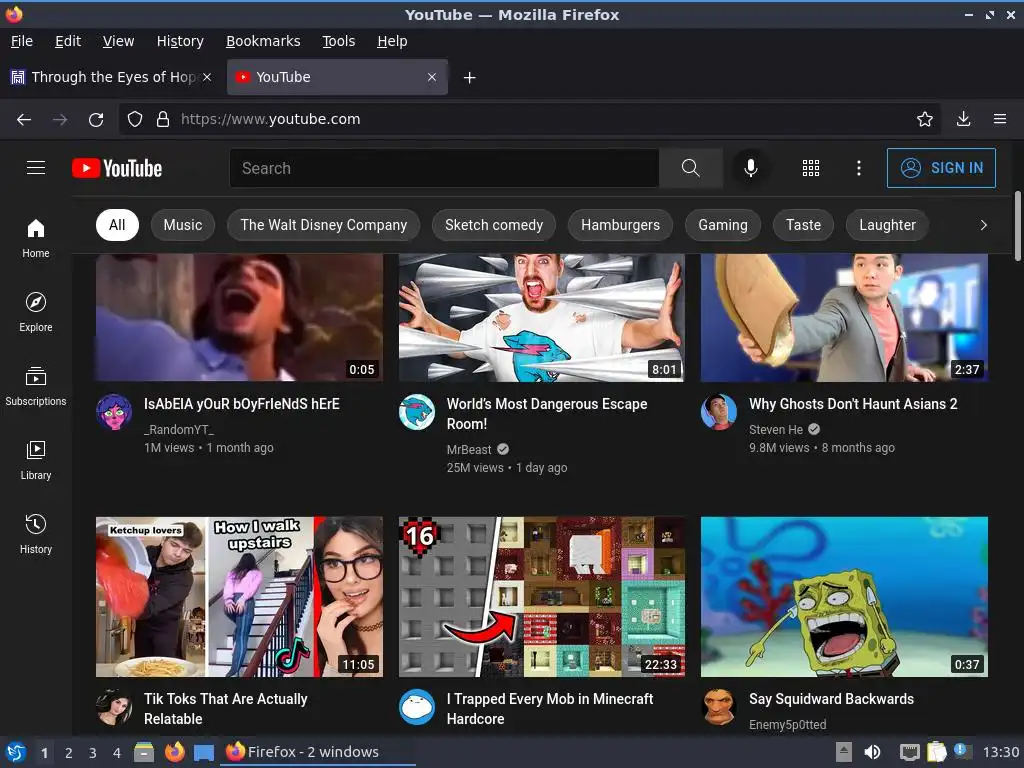This screenshot has height=768, width=1024.
Task: Open the SpongeBob video thumbnail
Action: click(x=844, y=596)
